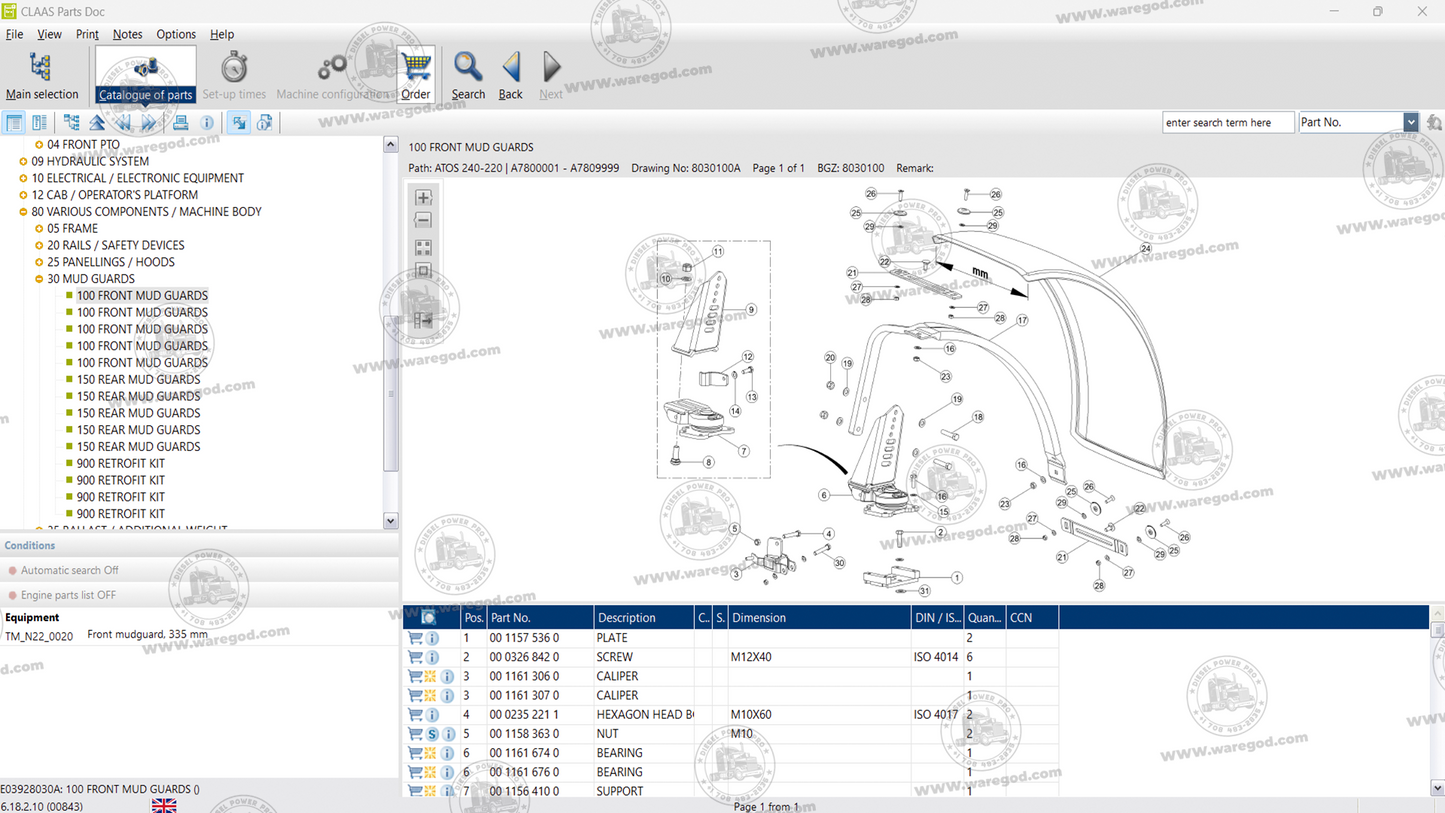Click the parts table scrollbar down arrow
This screenshot has height=813, width=1445.
(x=1437, y=788)
